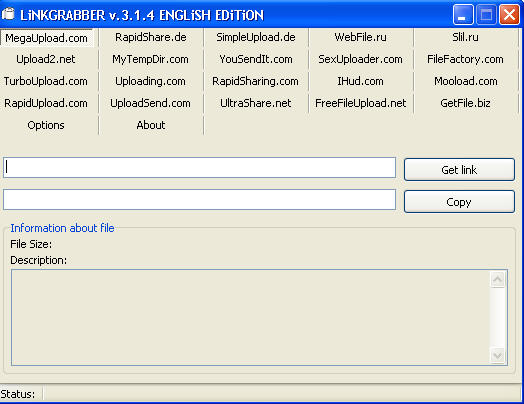Click the LinkGrabber title bar app icon
The image size is (524, 404).
pyautogui.click(x=8, y=14)
